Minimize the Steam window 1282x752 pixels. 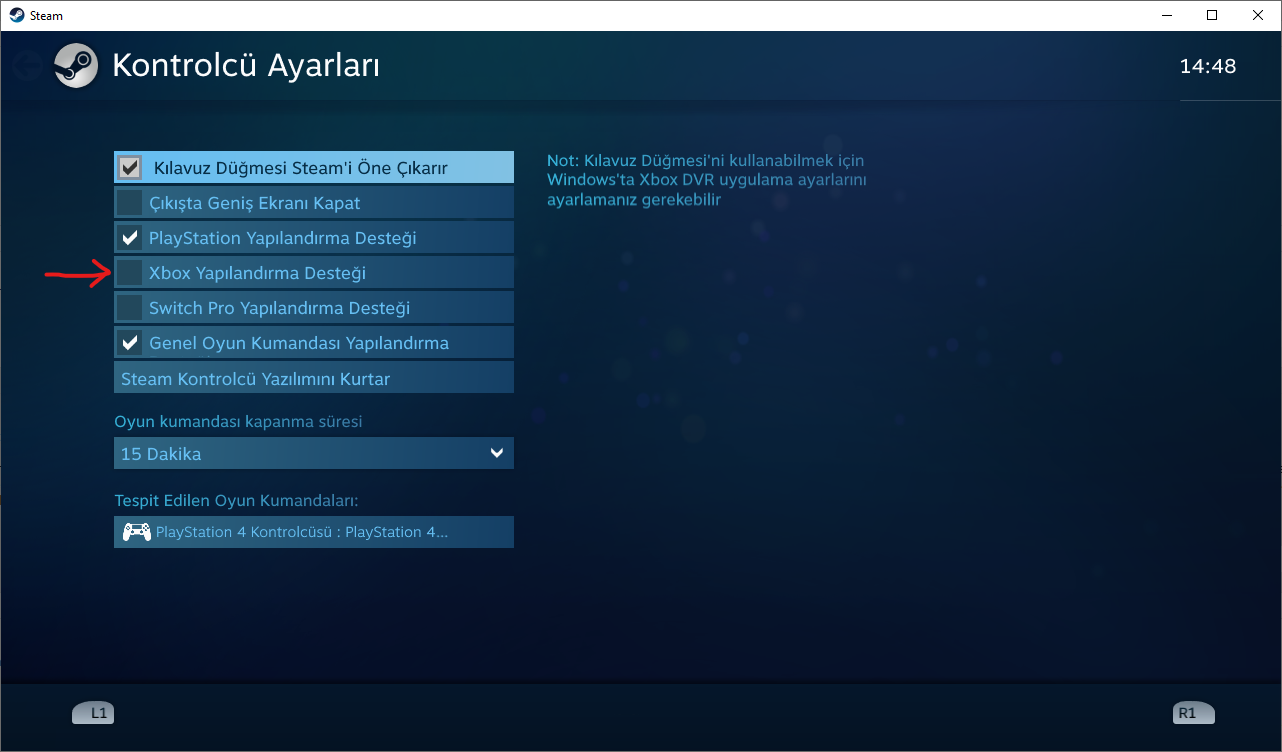1166,15
